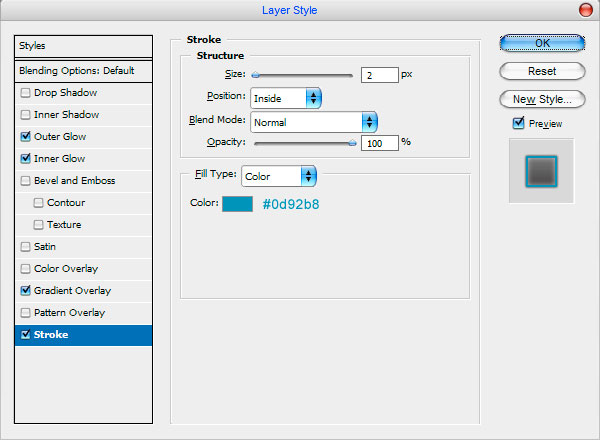Viewport: 600px width, 440px height.
Task: Click the red close button in title bar
Action: [x=585, y=10]
